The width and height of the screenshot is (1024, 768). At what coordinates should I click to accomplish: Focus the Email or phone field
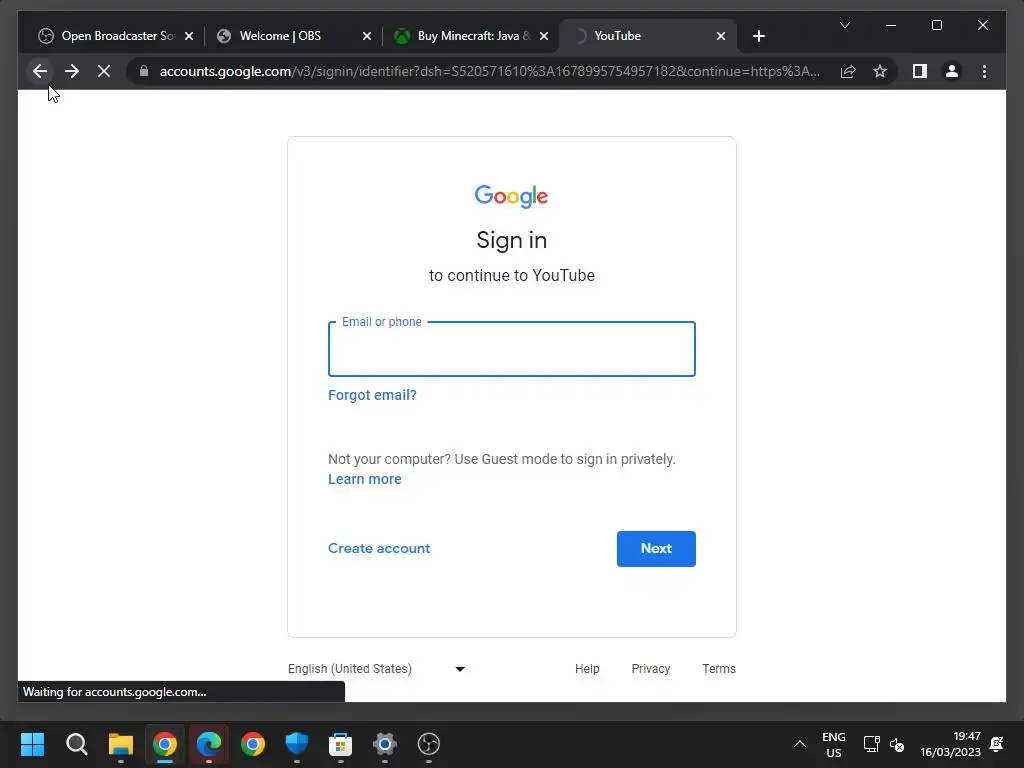tap(511, 349)
